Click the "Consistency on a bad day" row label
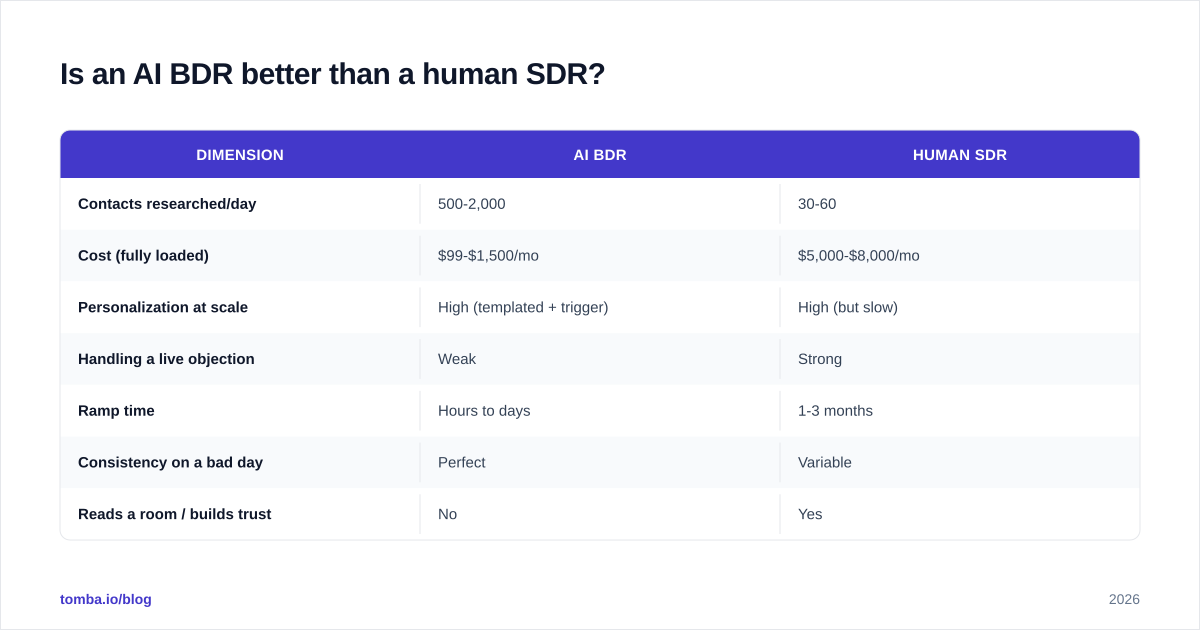 (170, 462)
